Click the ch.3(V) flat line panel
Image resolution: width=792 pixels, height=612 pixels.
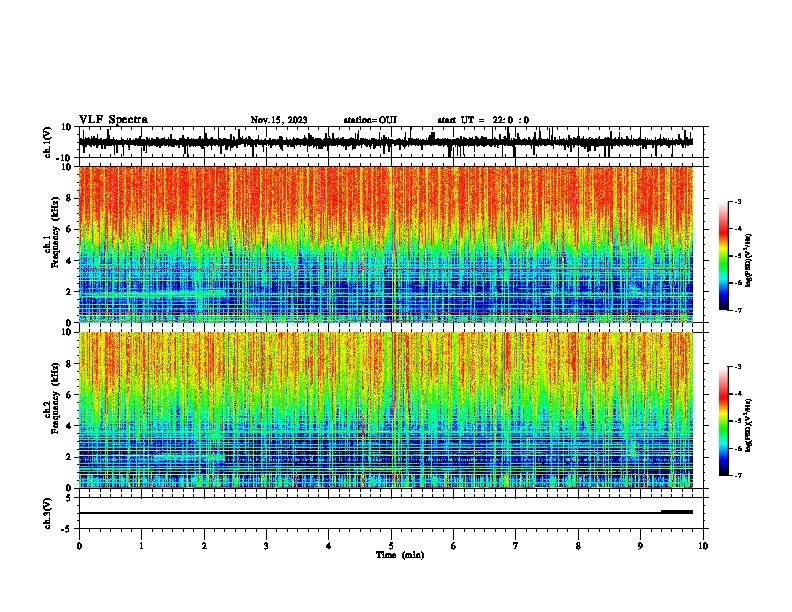pyautogui.click(x=391, y=513)
